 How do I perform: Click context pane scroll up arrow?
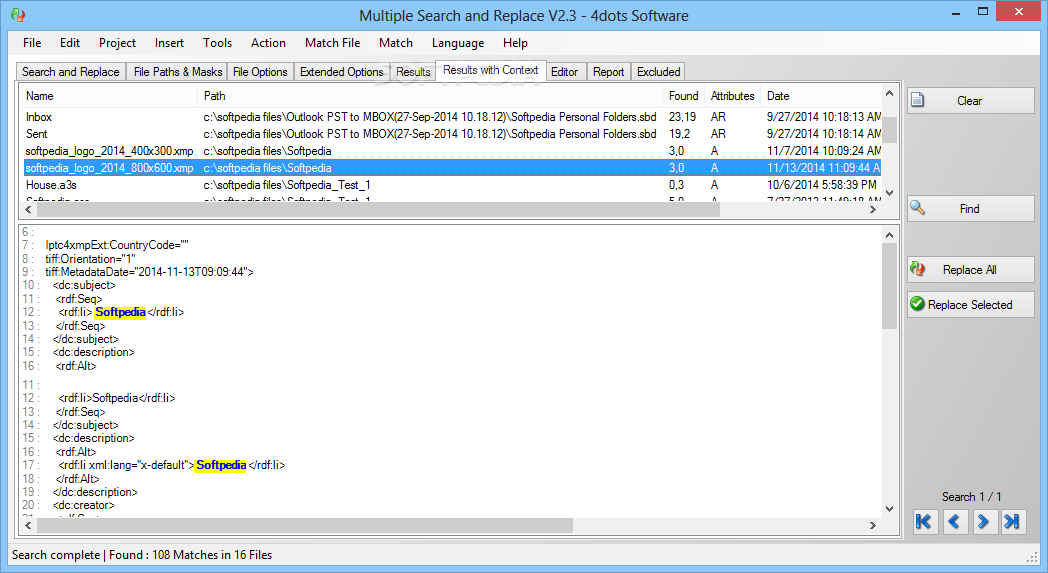tap(890, 235)
